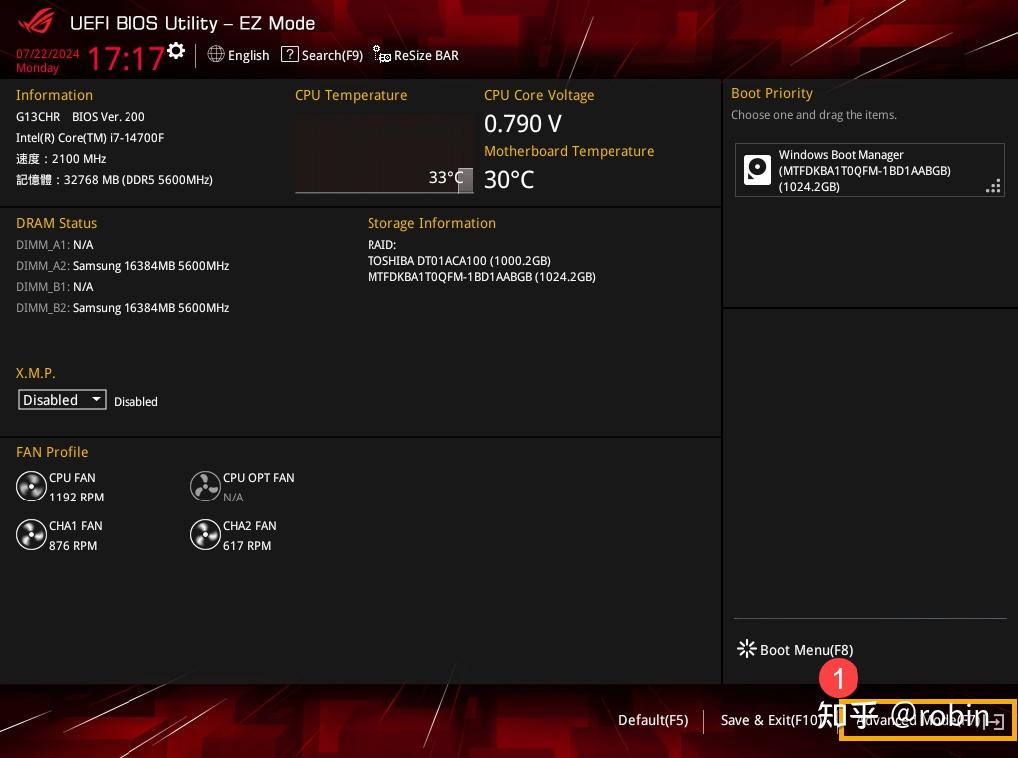
Task: Open Search(F9) from the top bar
Action: tap(321, 55)
